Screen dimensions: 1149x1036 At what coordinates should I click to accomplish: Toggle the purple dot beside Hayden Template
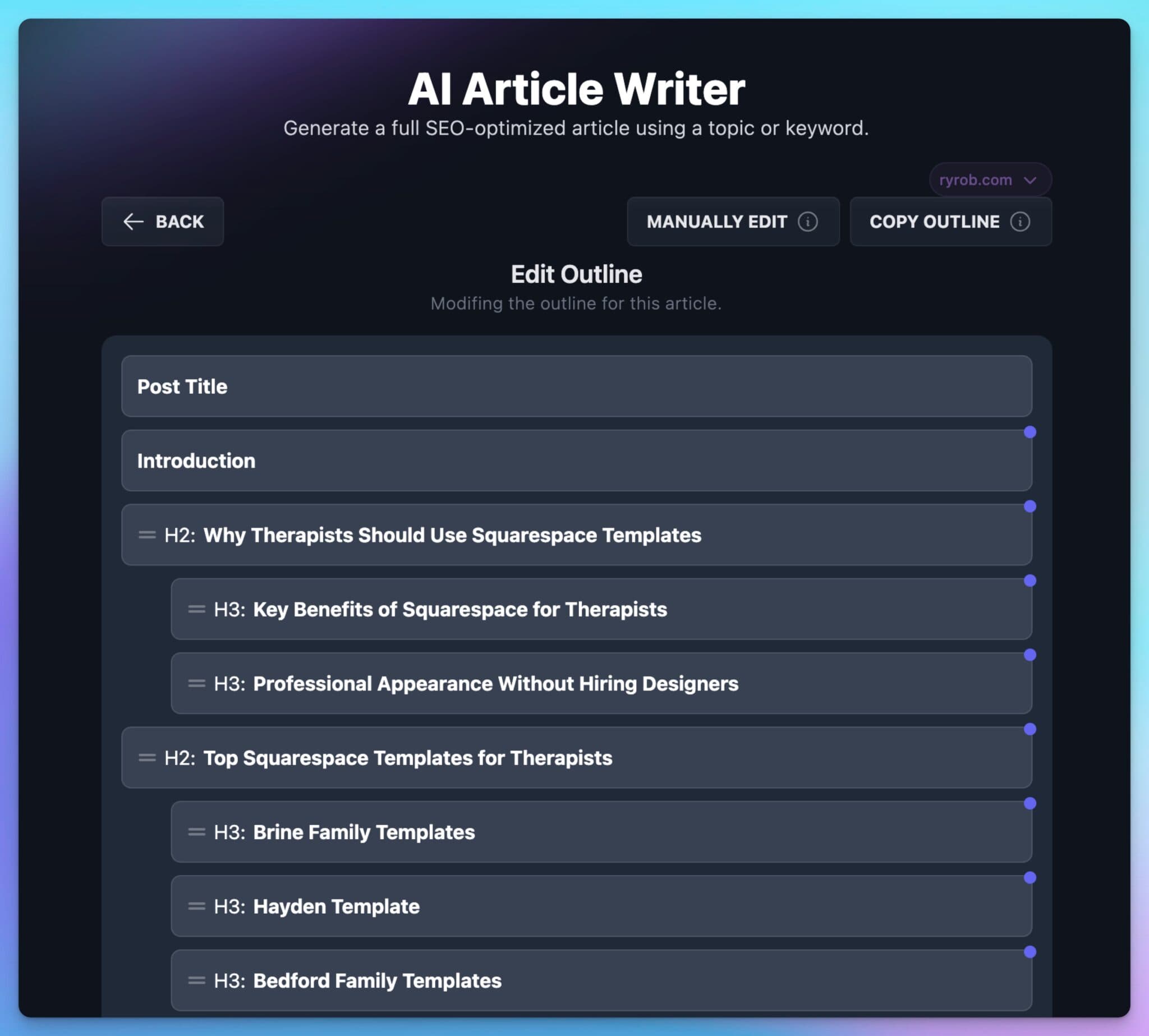[1031, 877]
